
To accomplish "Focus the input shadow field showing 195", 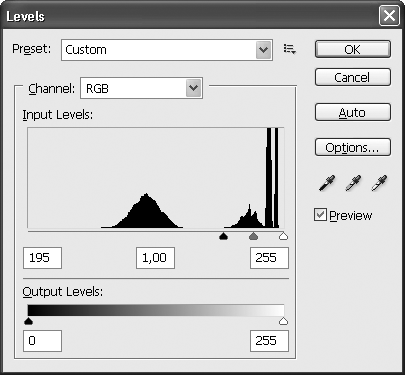I will tap(42, 258).
